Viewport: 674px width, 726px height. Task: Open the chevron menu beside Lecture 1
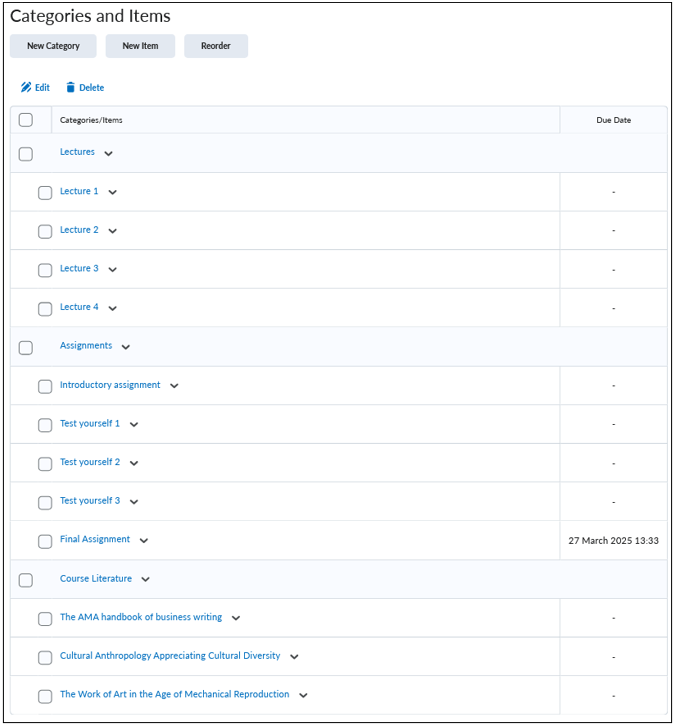112,192
